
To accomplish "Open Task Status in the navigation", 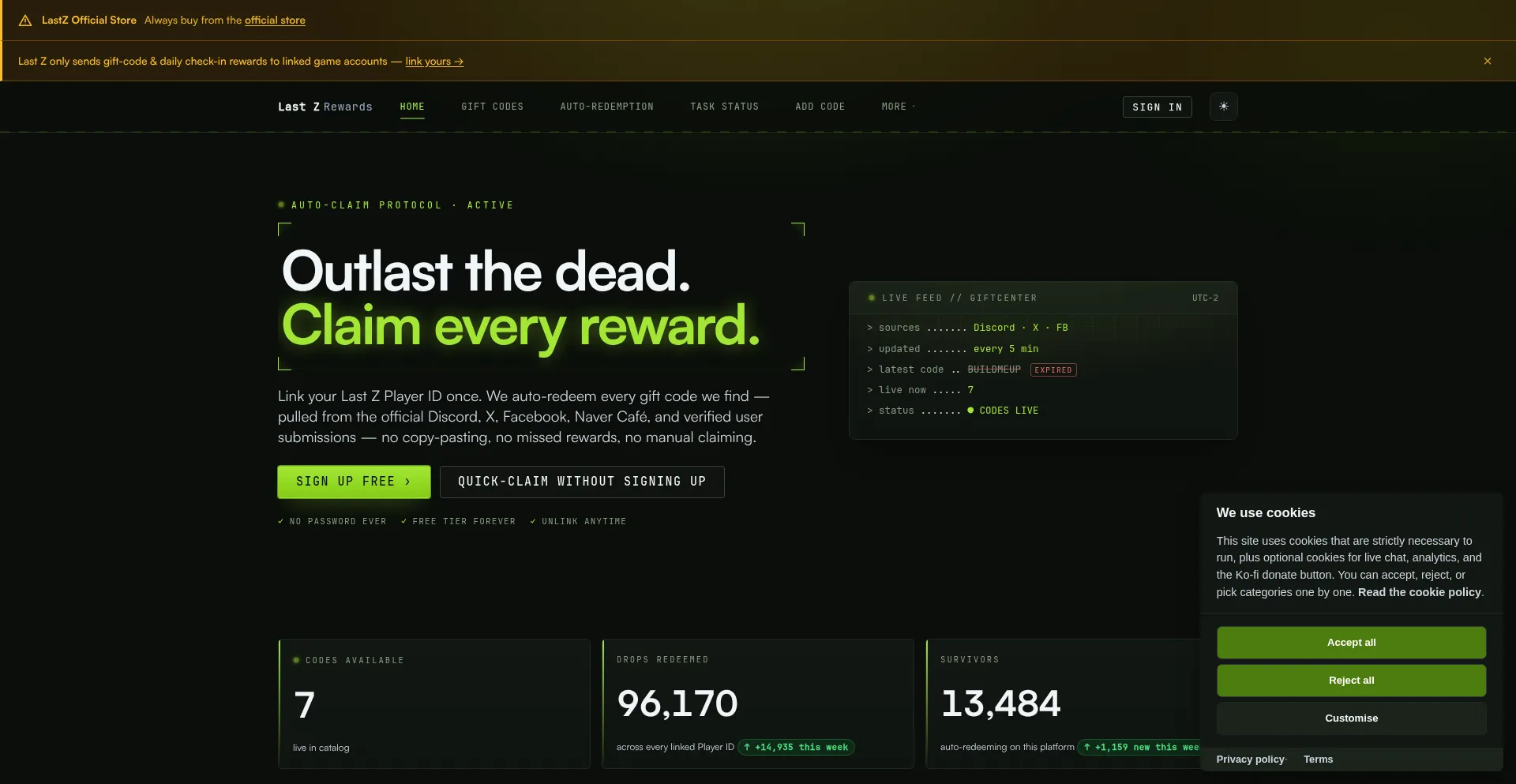I will [x=724, y=107].
